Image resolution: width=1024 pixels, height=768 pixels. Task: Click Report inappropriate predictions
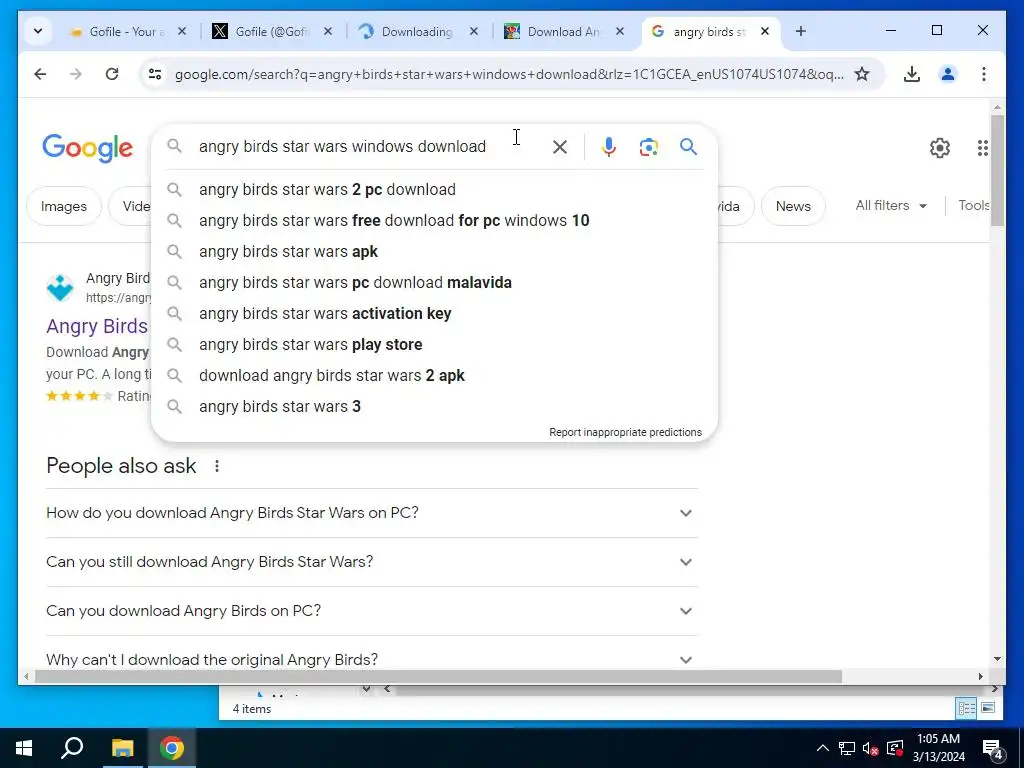tap(625, 432)
